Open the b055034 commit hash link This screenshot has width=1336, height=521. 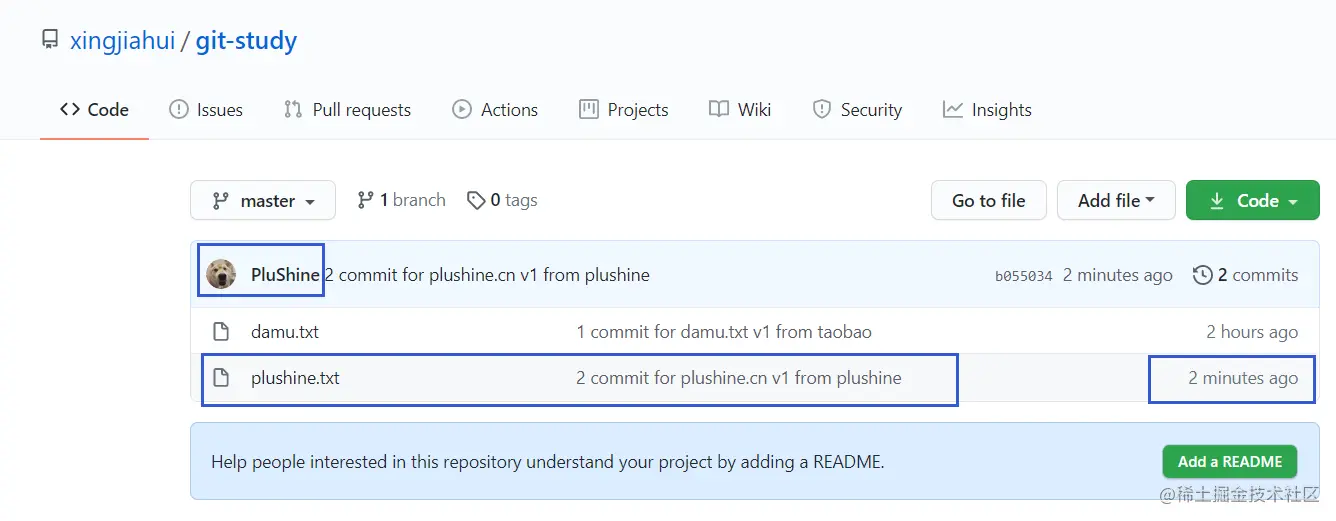pos(1023,276)
